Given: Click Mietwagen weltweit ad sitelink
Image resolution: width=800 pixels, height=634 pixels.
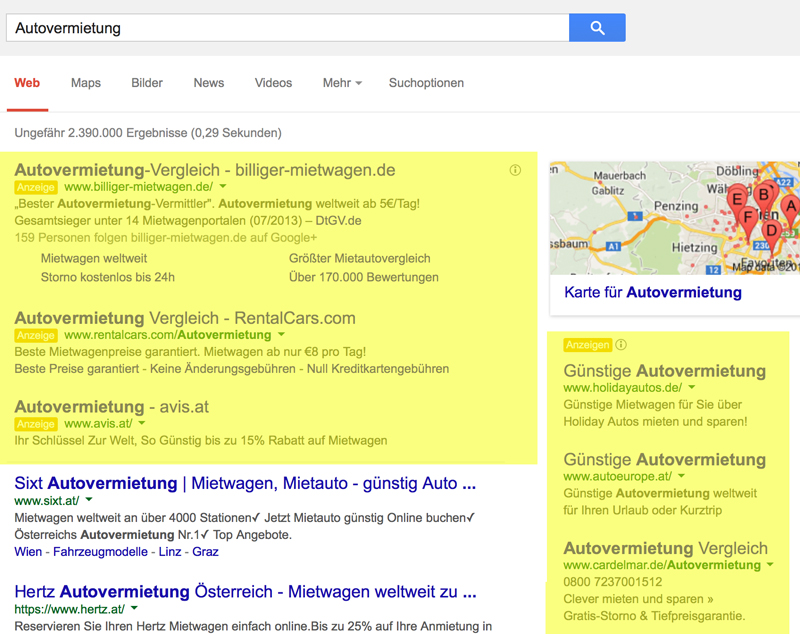Looking at the screenshot, I should point(94,259).
